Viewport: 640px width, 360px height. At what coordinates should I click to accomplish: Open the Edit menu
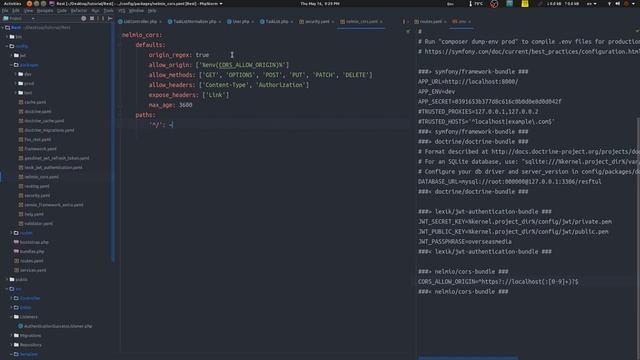(16, 11)
